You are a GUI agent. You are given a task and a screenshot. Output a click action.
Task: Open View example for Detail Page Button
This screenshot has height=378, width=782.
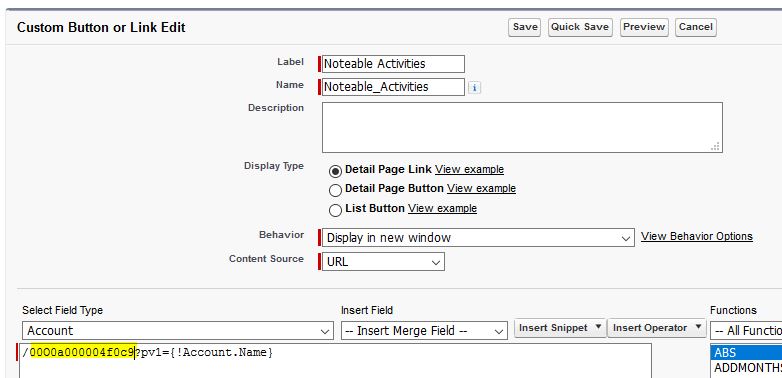coord(481,189)
